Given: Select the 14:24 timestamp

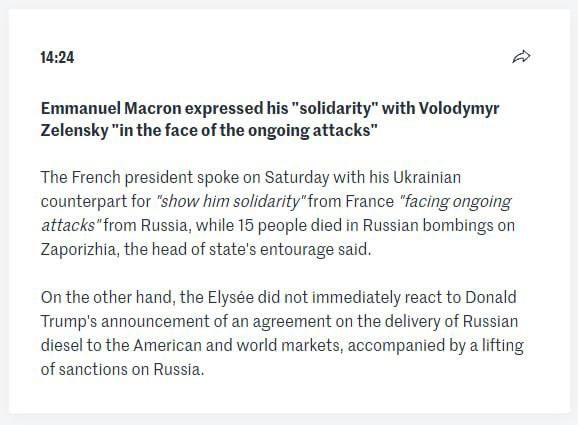Looking at the screenshot, I should click(57, 58).
